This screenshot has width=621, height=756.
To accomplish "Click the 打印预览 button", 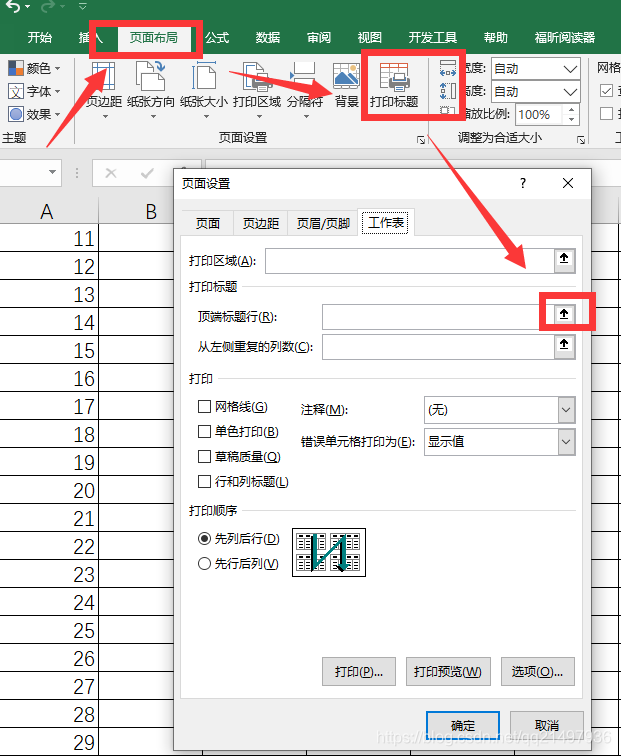I will (448, 671).
